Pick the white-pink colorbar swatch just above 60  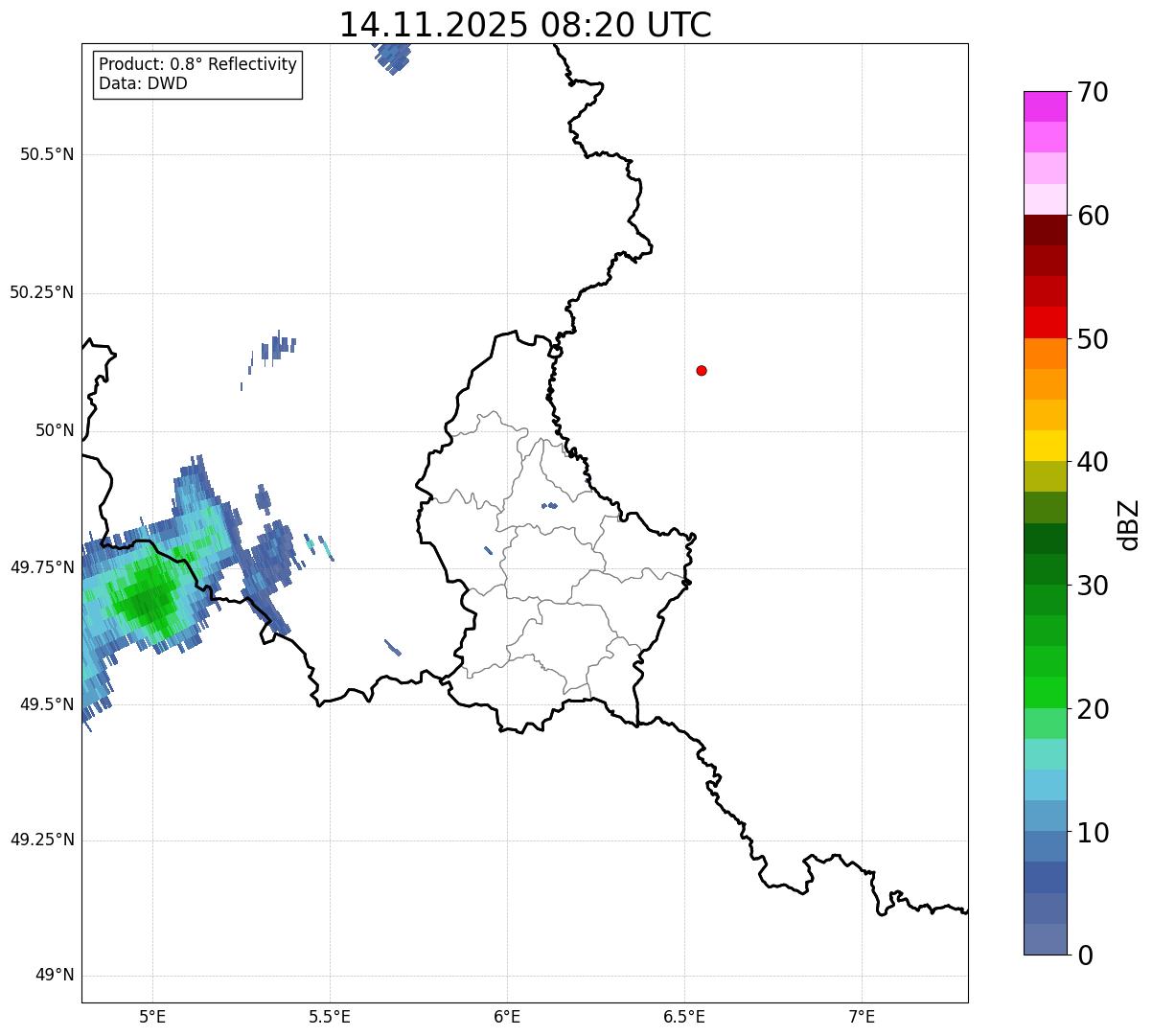pos(1045,199)
